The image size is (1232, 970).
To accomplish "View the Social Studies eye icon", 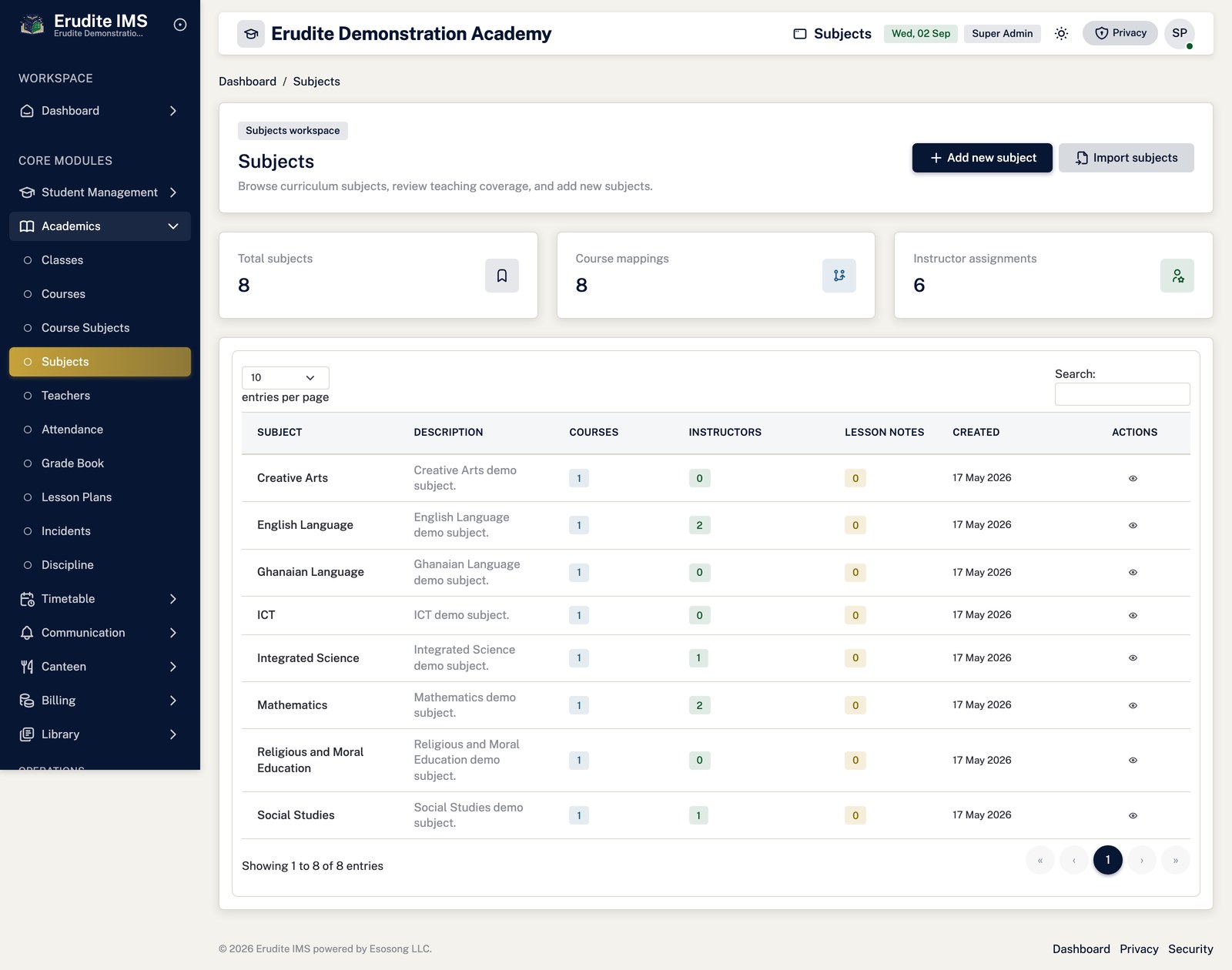I will coord(1133,815).
